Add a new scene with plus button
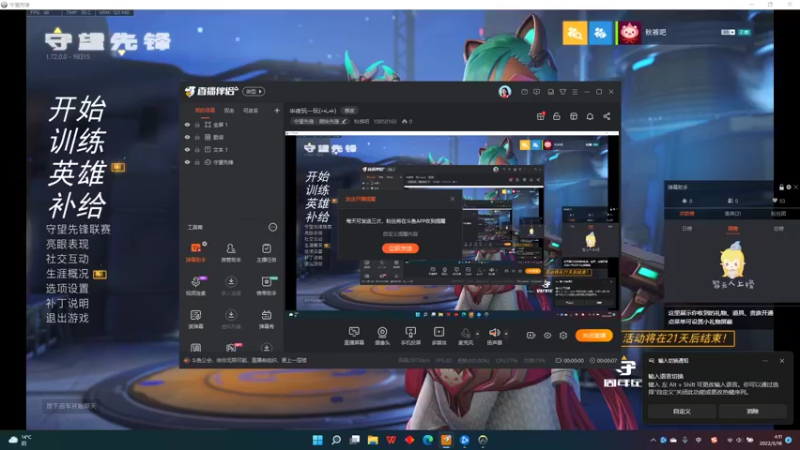Viewport: 800px width, 450px height. (x=277, y=110)
